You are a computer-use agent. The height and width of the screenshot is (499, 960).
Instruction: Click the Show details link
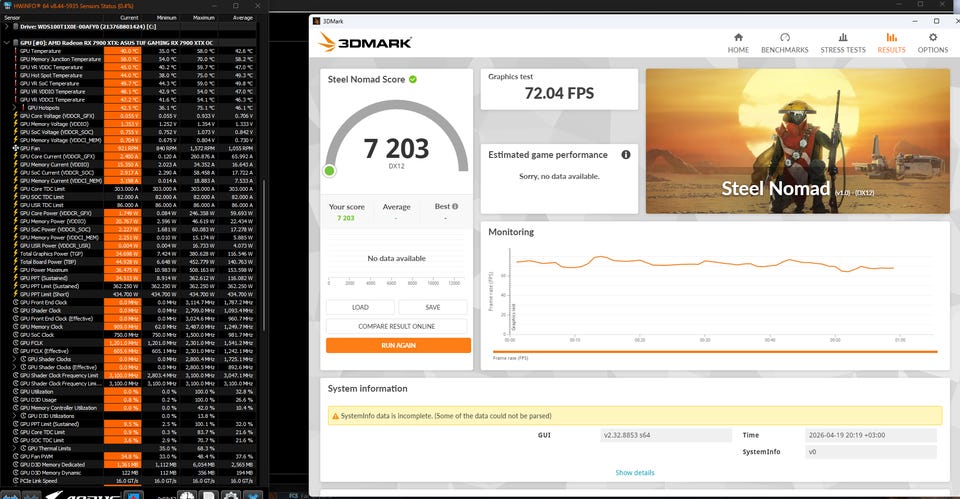click(x=634, y=472)
